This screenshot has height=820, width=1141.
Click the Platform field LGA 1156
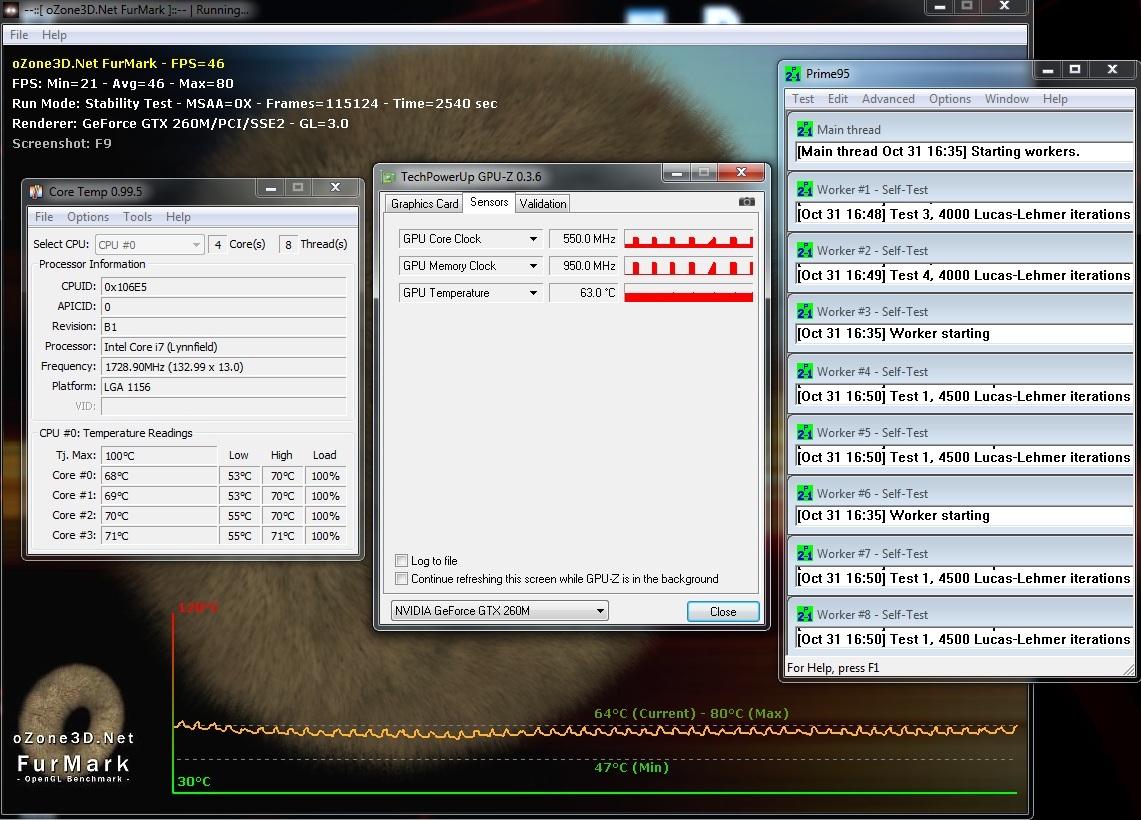(223, 387)
